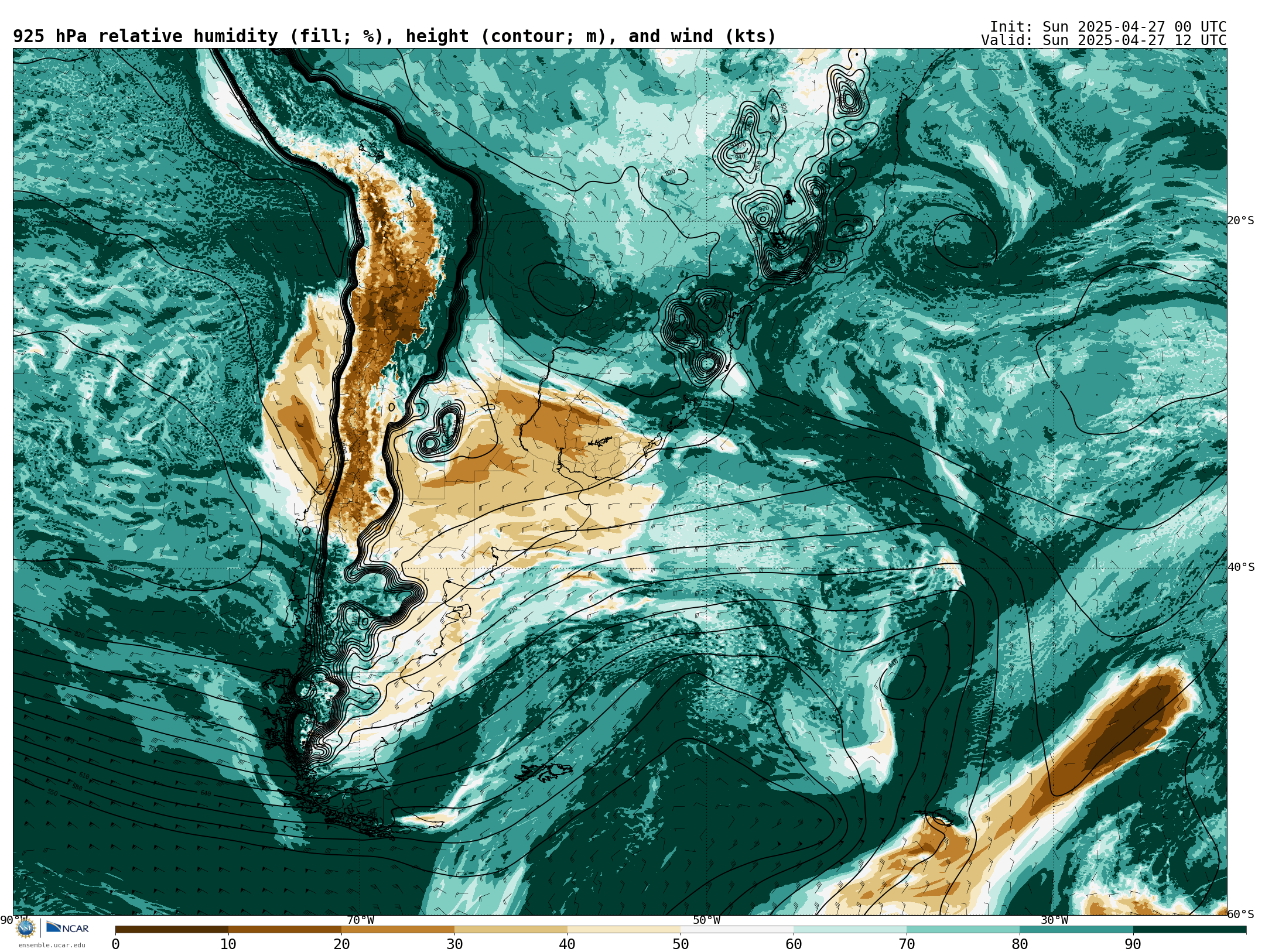Screen dimensions: 1265x952
Task: Select the 50–60 white colorbar segment
Action: click(737, 929)
